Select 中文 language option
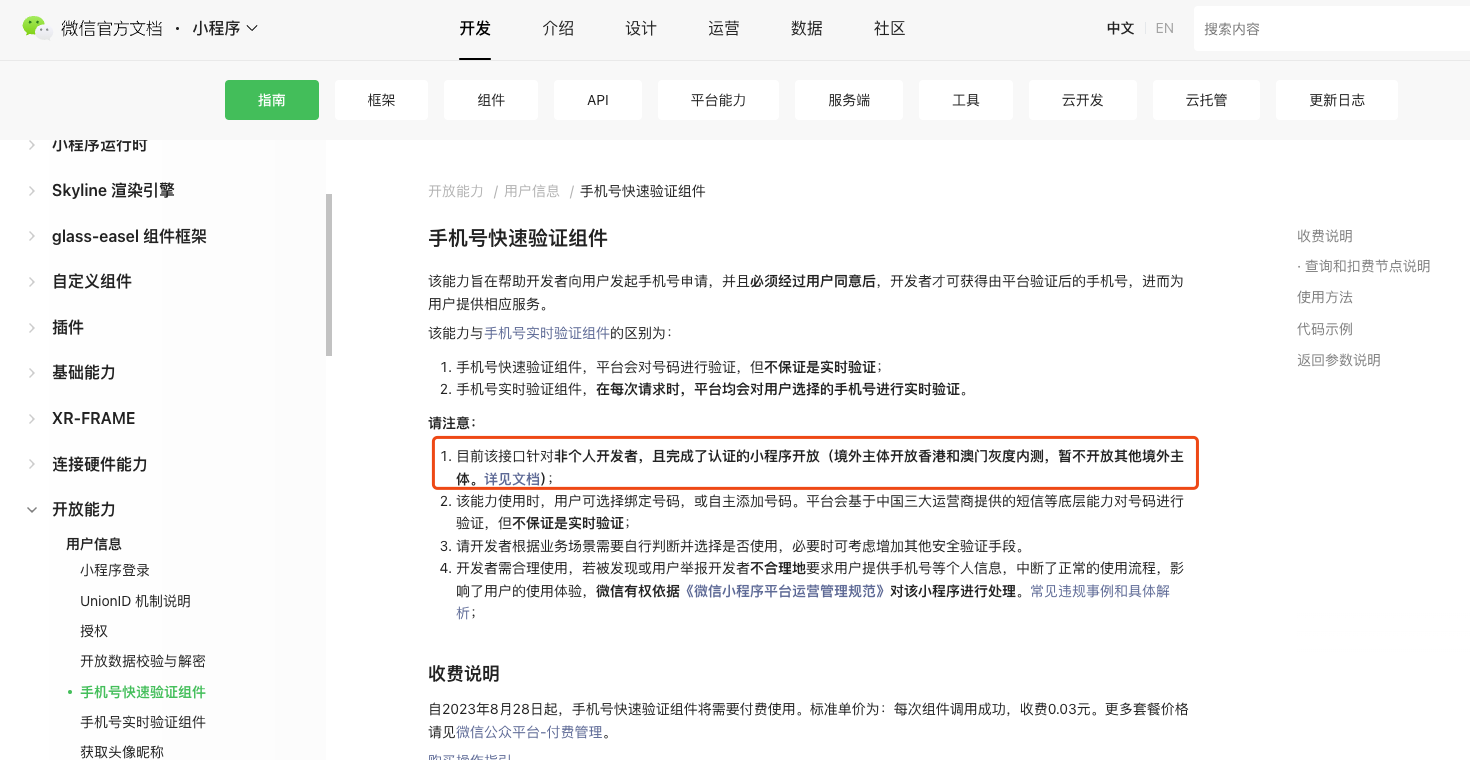This screenshot has height=760, width=1470. click(1120, 28)
